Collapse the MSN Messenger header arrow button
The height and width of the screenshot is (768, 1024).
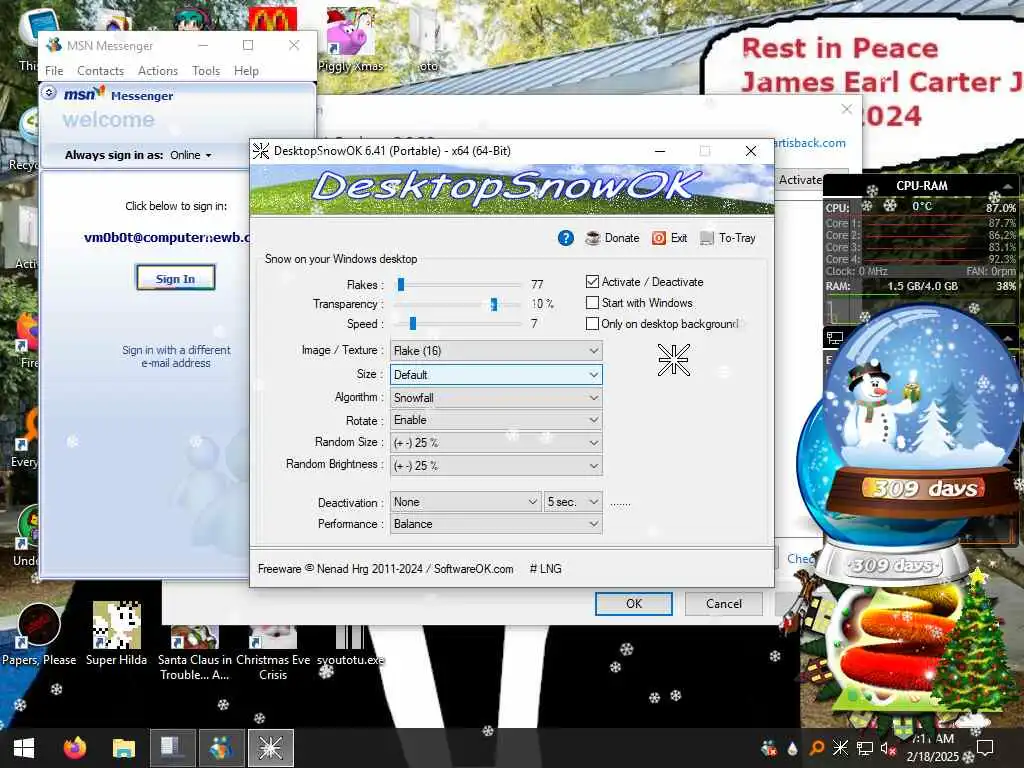[x=49, y=93]
